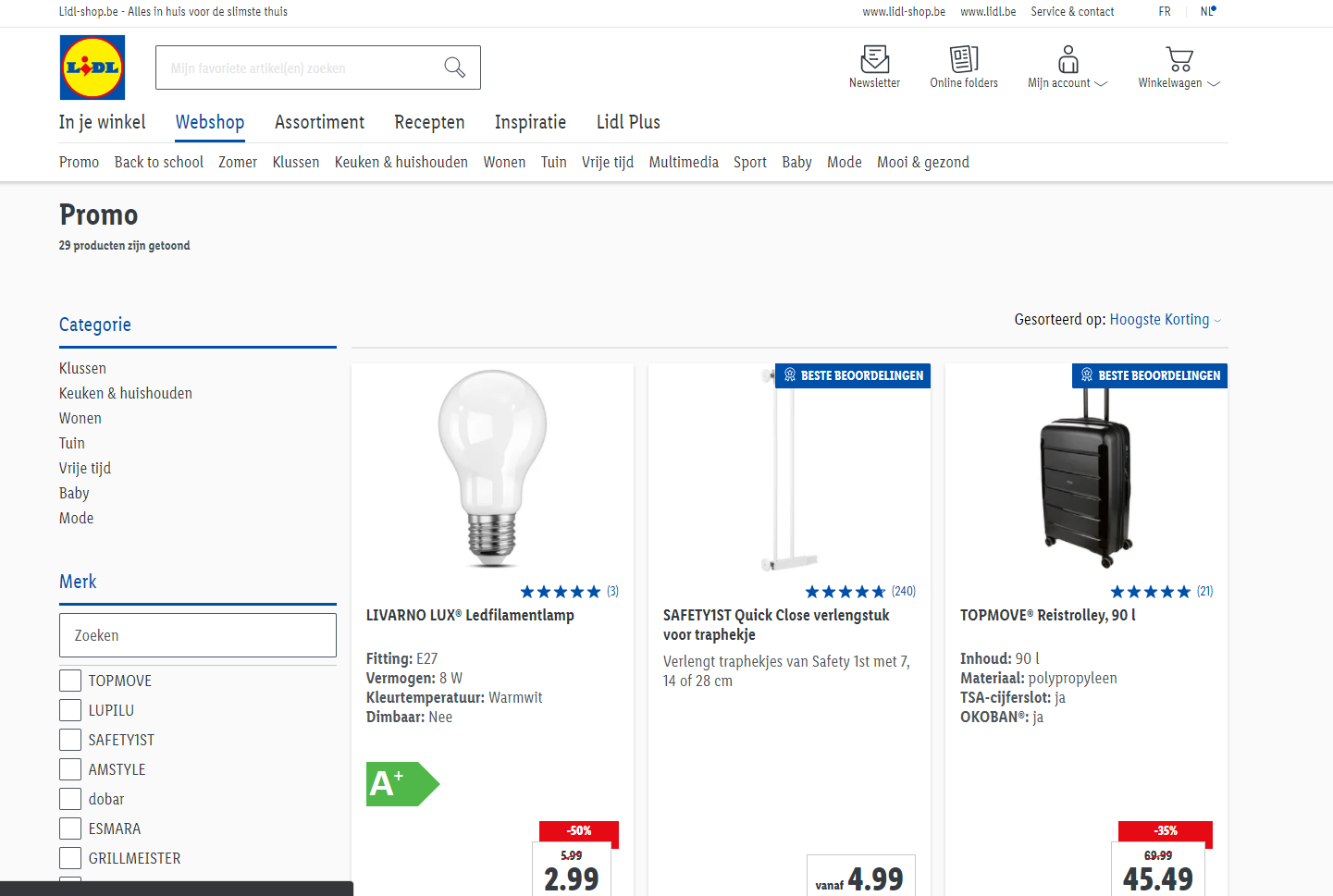
Task: Tick the AMSTYLE brand checkbox
Action: click(x=70, y=769)
